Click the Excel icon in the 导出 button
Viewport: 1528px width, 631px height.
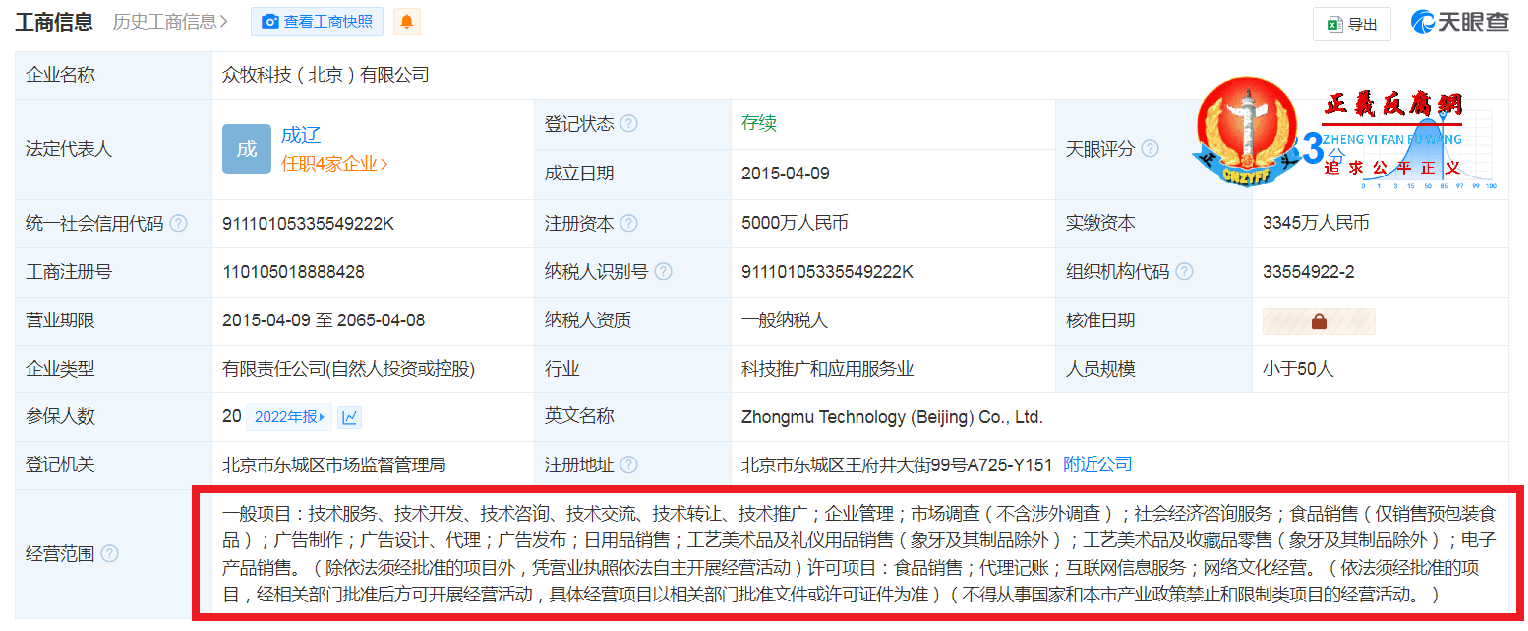[x=1337, y=23]
